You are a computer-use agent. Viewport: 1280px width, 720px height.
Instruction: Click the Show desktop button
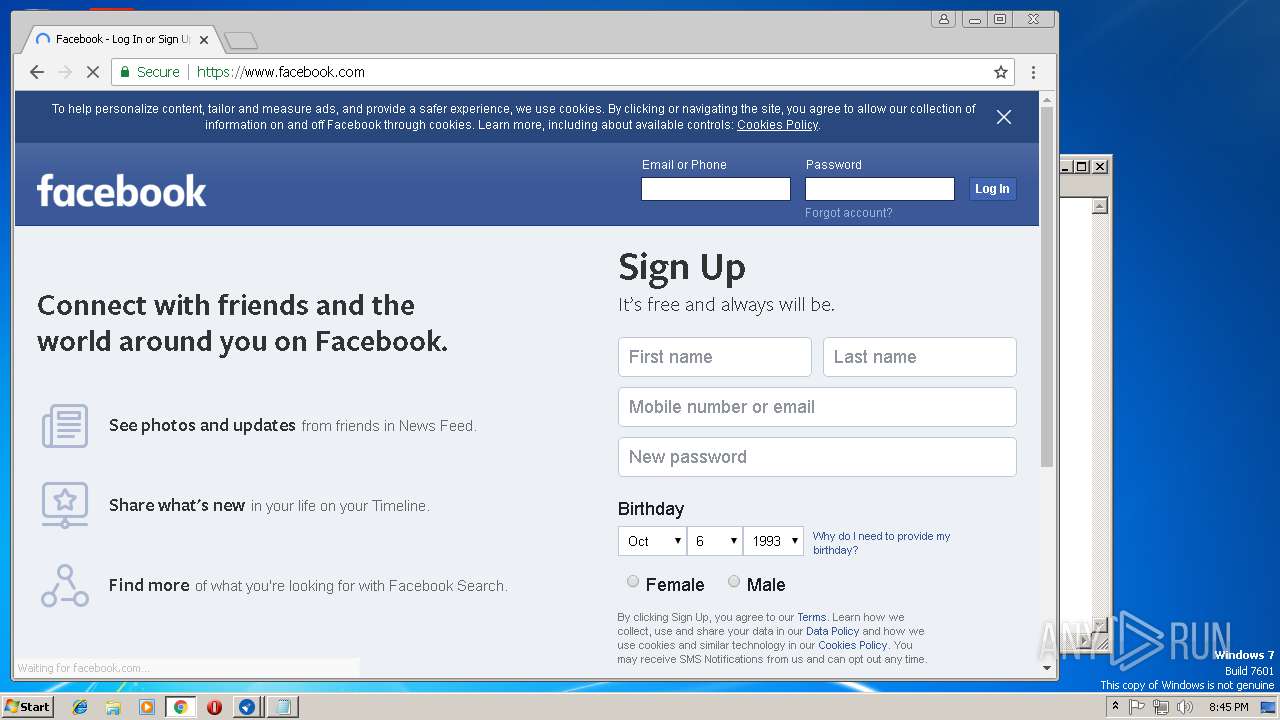click(1270, 707)
